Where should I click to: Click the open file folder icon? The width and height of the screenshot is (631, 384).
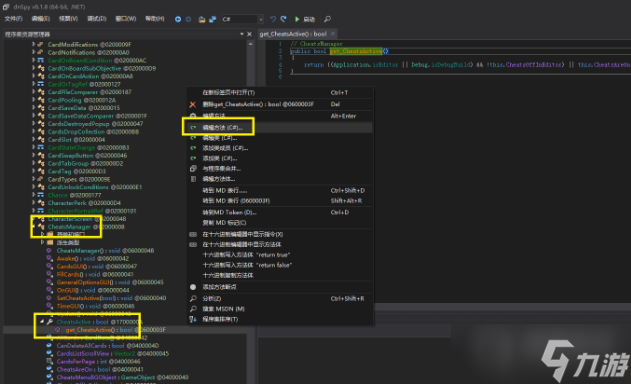click(x=202, y=19)
